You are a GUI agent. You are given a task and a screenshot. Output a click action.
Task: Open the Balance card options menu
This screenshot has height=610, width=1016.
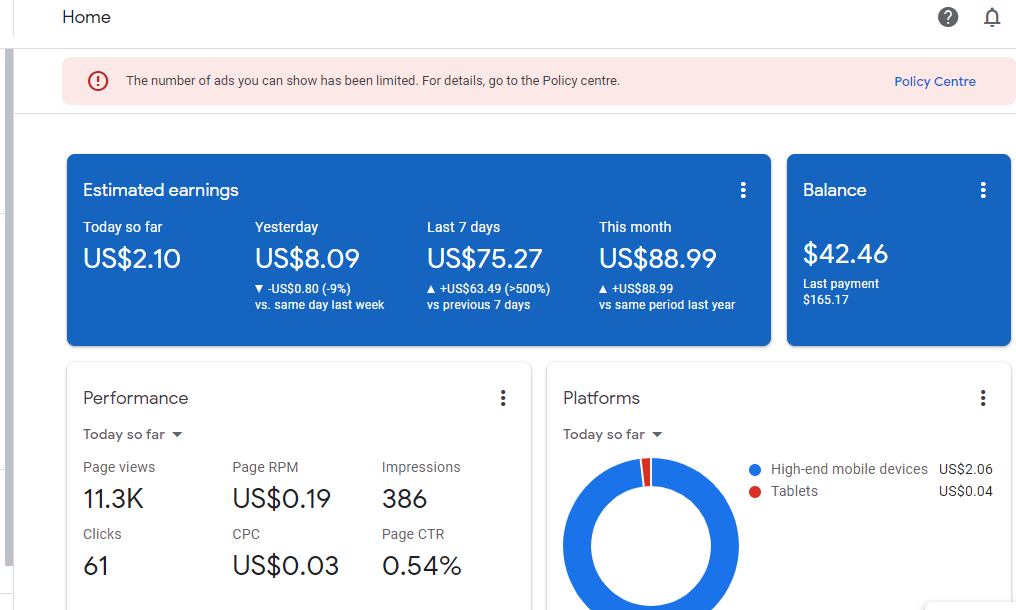pos(983,189)
